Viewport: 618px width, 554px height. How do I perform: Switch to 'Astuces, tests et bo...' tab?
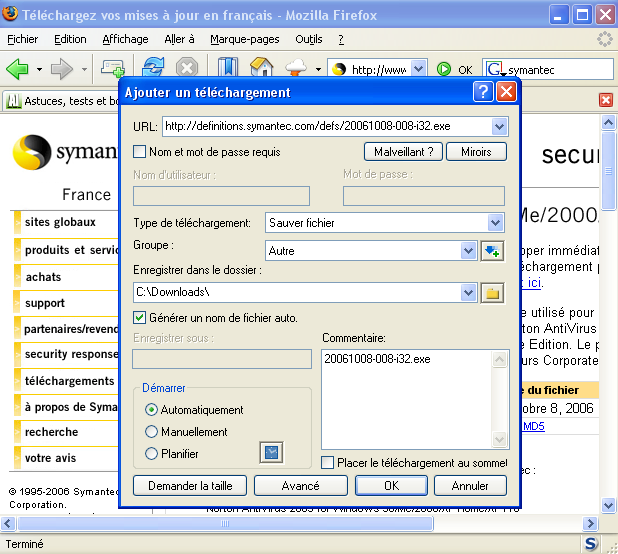coord(63,101)
